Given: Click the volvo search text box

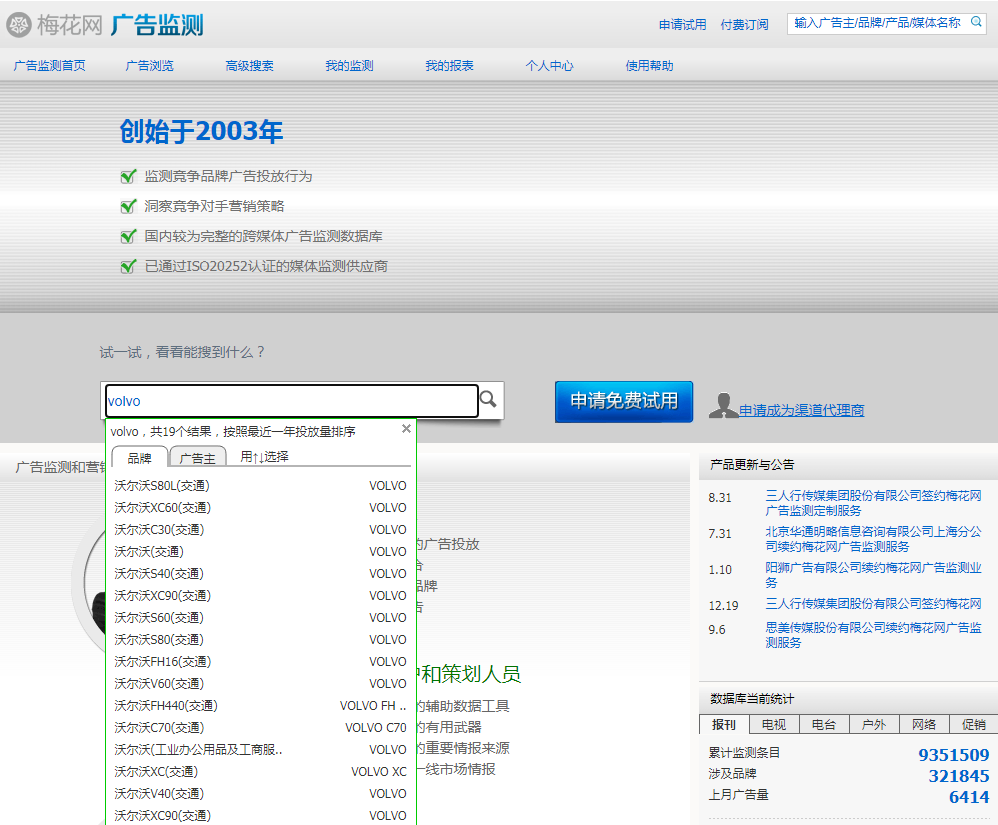Looking at the screenshot, I should (x=292, y=401).
